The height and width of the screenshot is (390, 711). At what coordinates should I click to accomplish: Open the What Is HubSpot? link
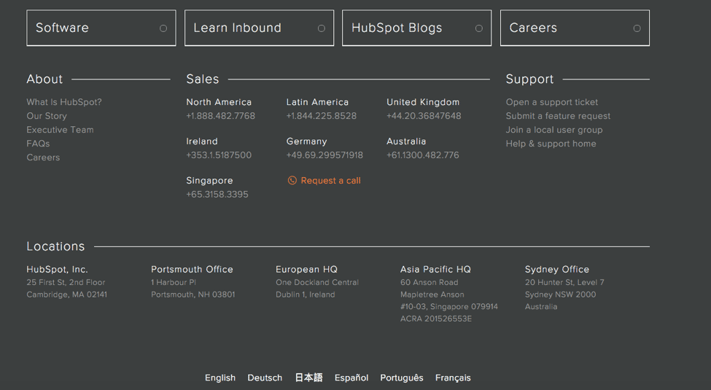pos(64,102)
